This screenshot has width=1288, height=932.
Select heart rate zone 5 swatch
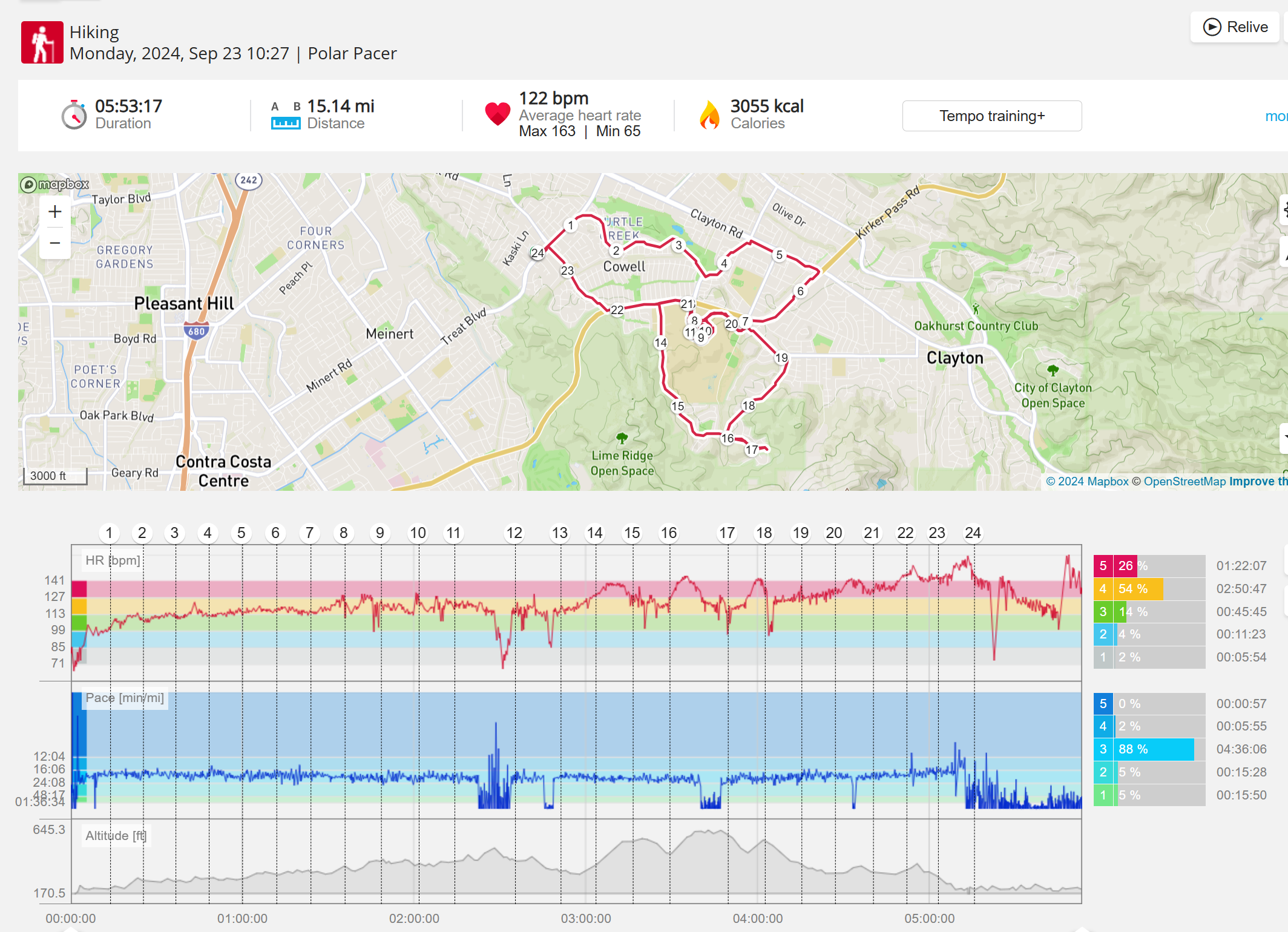[1103, 566]
